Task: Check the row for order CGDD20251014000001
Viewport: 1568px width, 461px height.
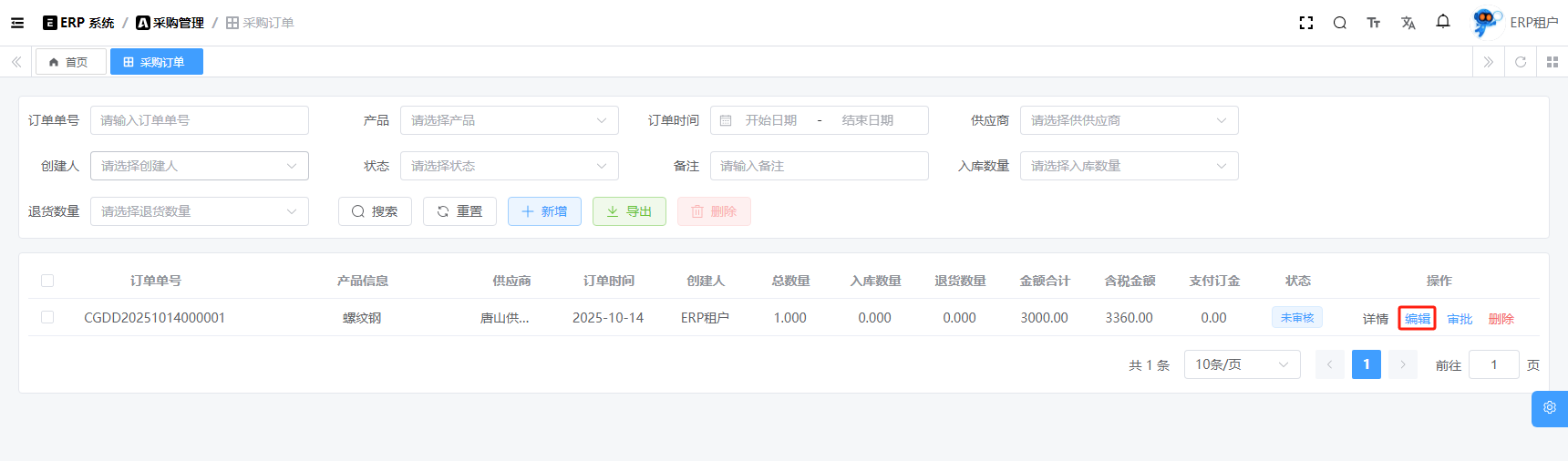Action: click(47, 317)
